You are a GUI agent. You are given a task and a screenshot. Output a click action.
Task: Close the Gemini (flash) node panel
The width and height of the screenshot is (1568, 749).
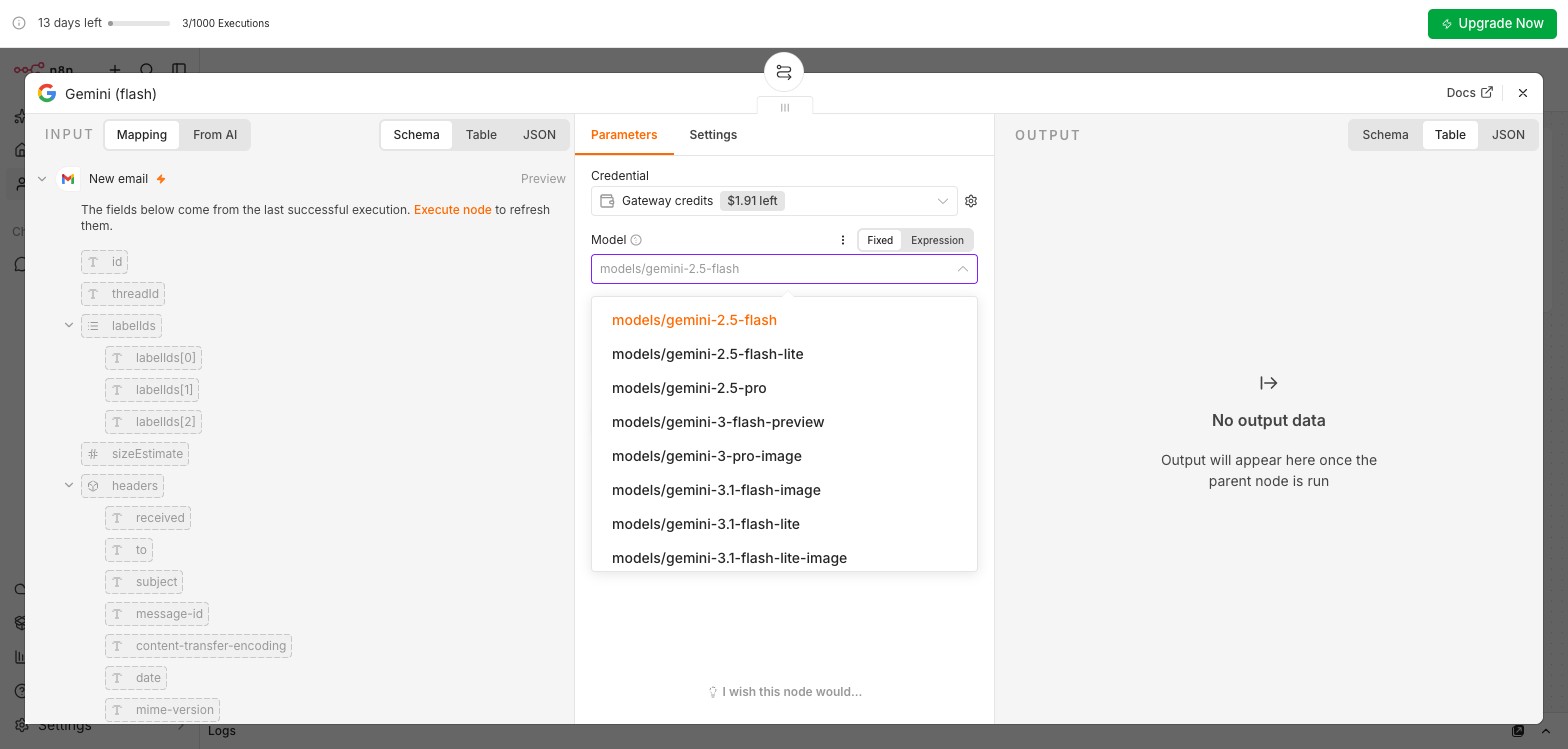(1523, 93)
